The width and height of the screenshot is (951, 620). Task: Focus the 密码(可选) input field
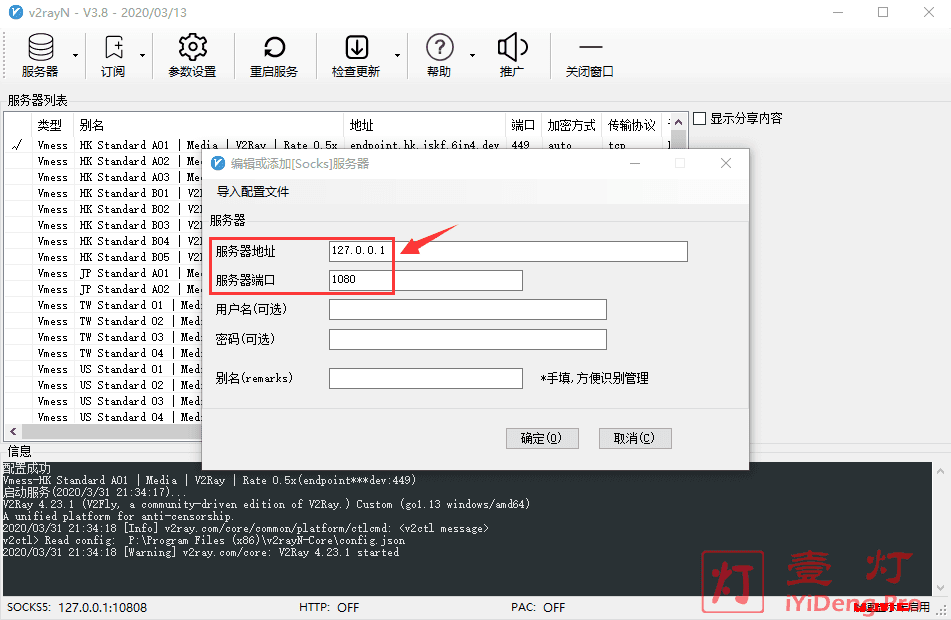click(468, 339)
